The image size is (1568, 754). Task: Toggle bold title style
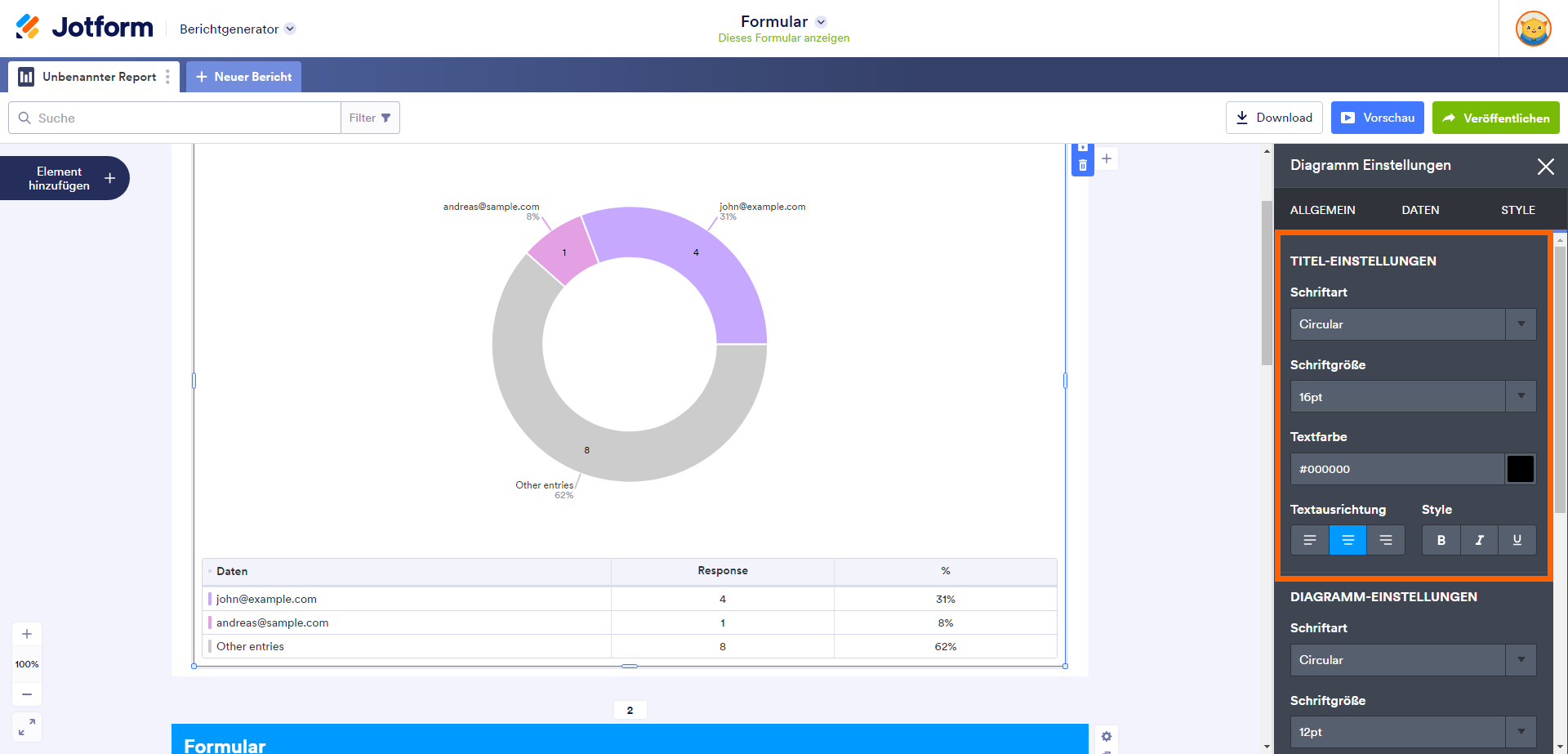point(1441,540)
